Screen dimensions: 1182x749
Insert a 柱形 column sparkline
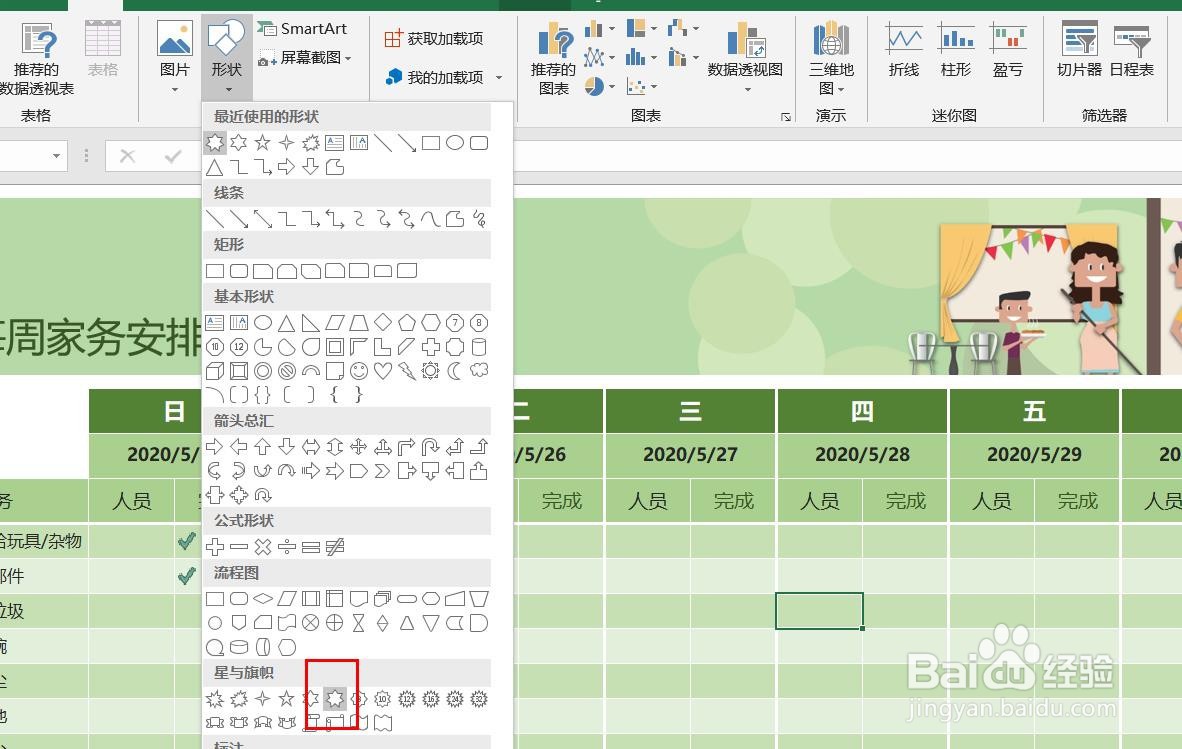pos(956,50)
